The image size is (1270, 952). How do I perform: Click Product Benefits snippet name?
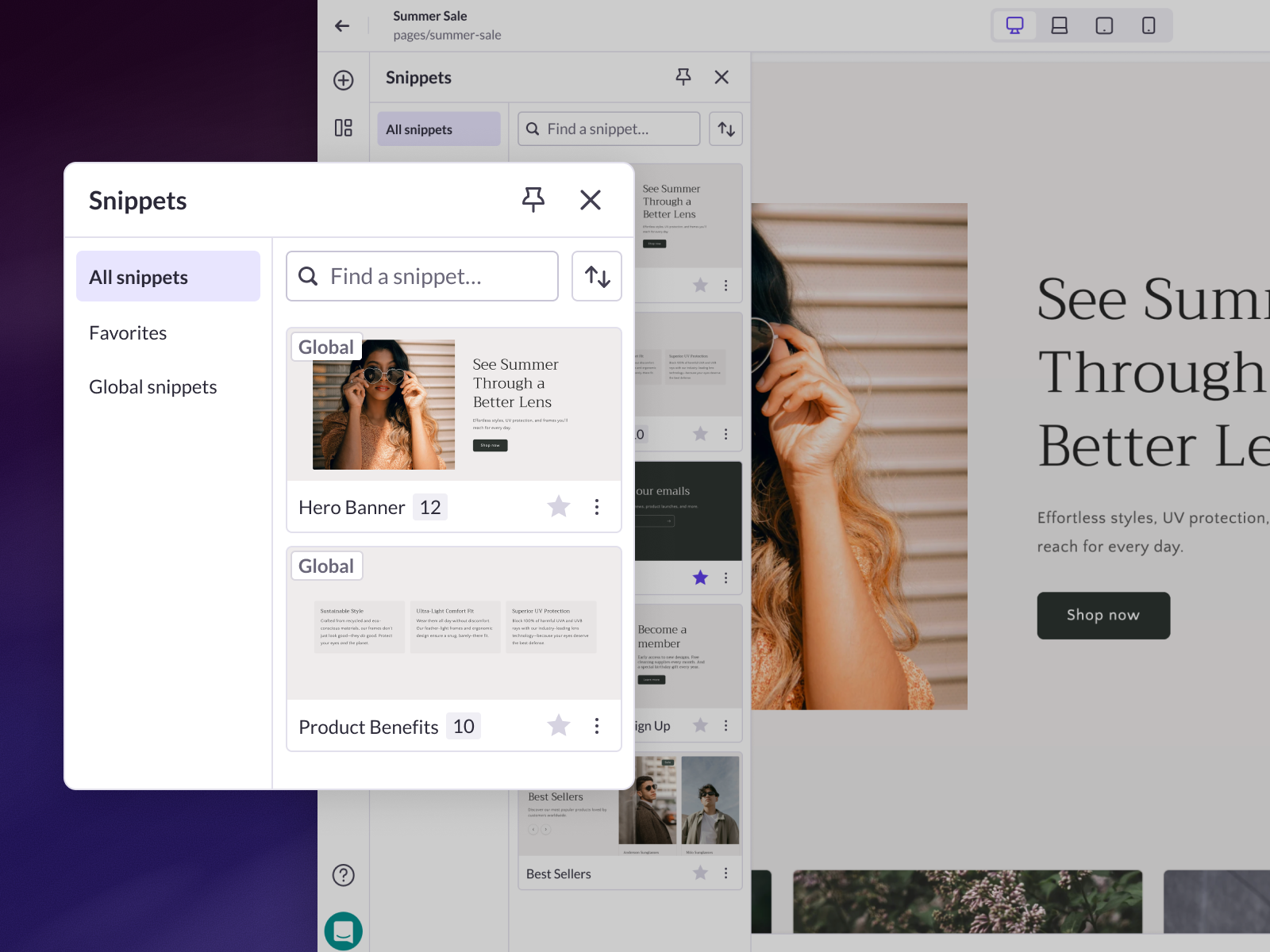[368, 727]
